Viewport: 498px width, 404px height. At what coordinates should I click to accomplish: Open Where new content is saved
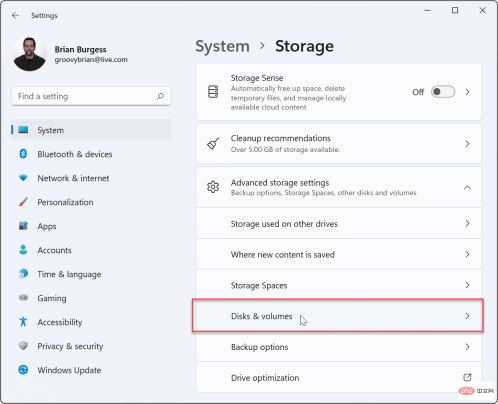(339, 254)
